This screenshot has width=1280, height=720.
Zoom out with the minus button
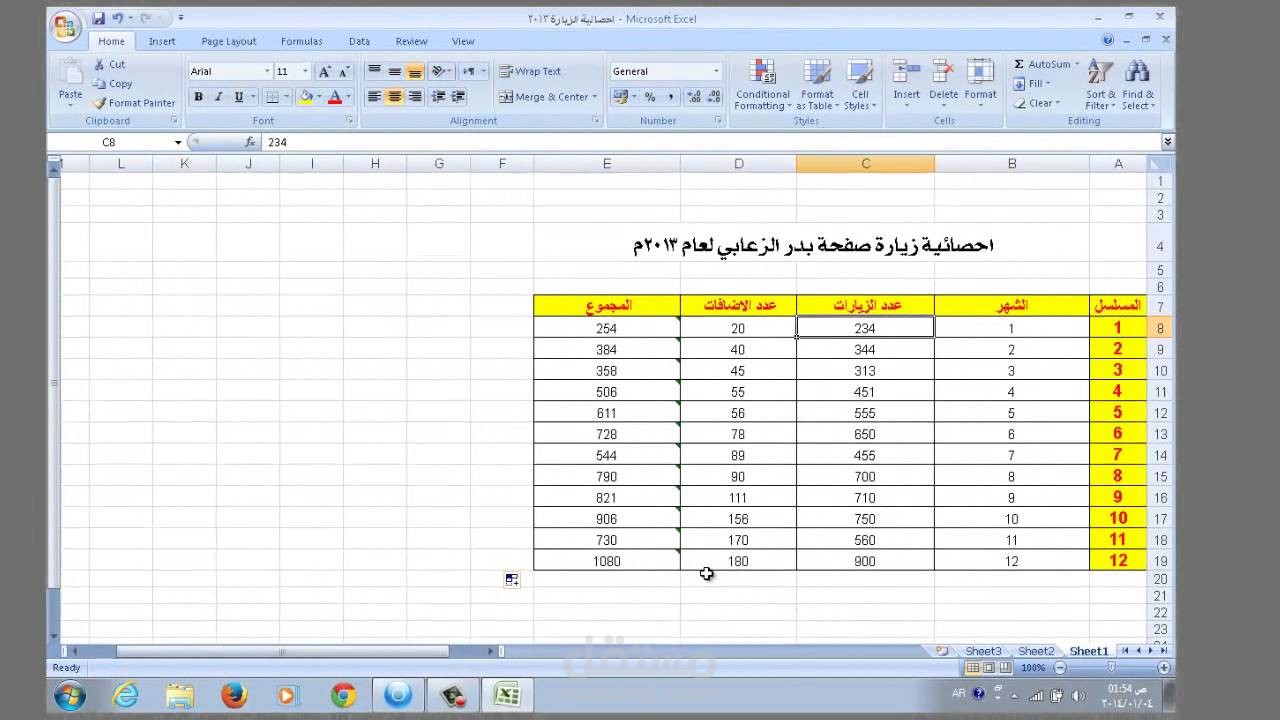[1060, 667]
